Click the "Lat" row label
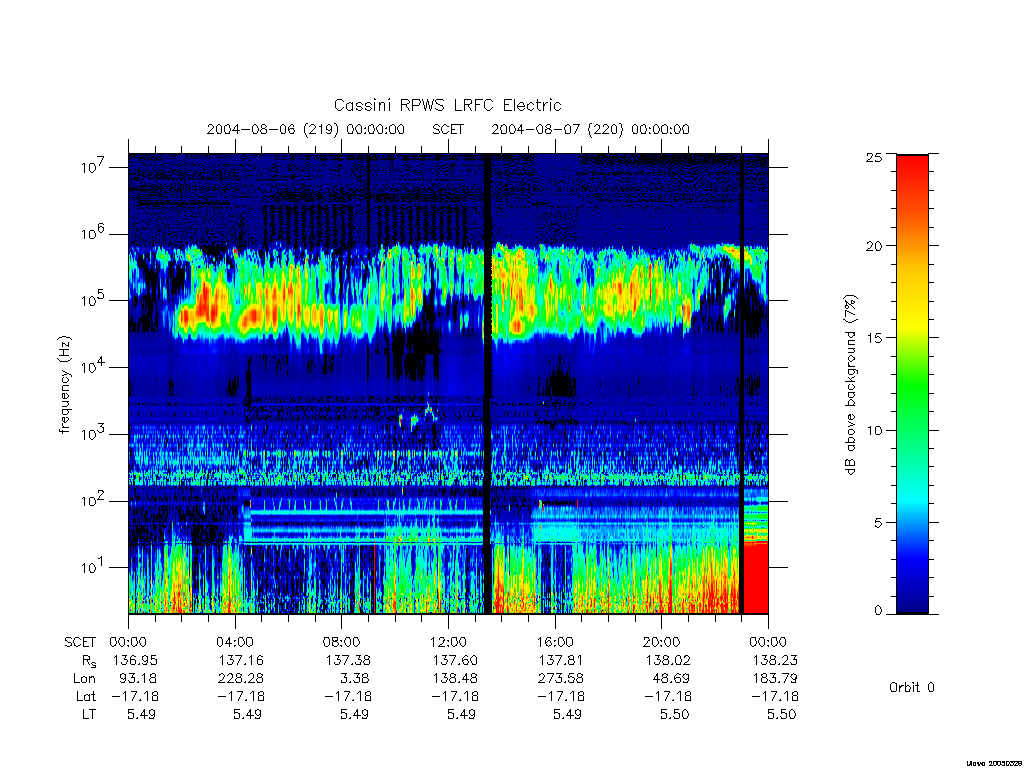This screenshot has width=1024, height=768. [x=86, y=697]
